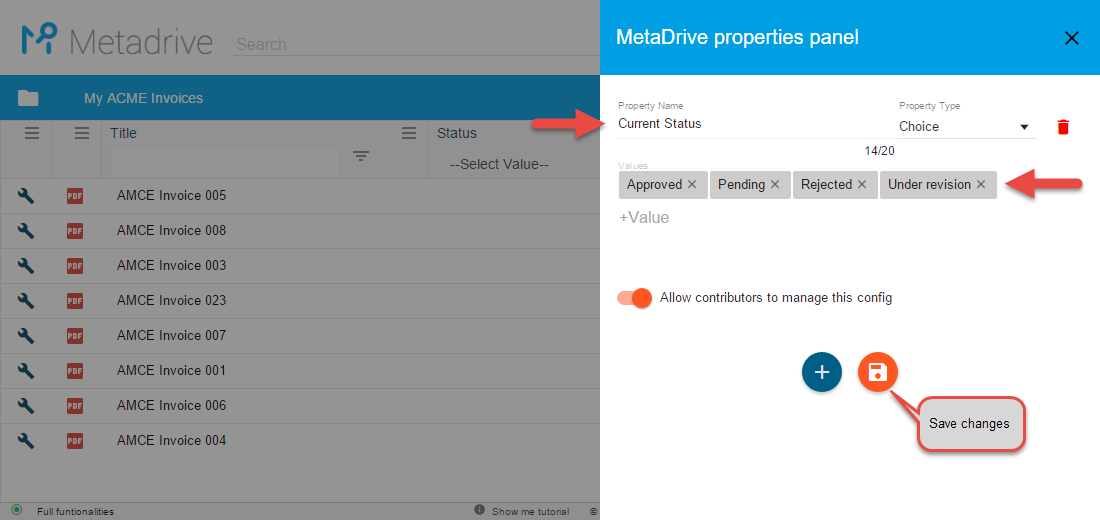Open Title column hamburger menu
This screenshot has width=1100, height=520.
point(409,133)
